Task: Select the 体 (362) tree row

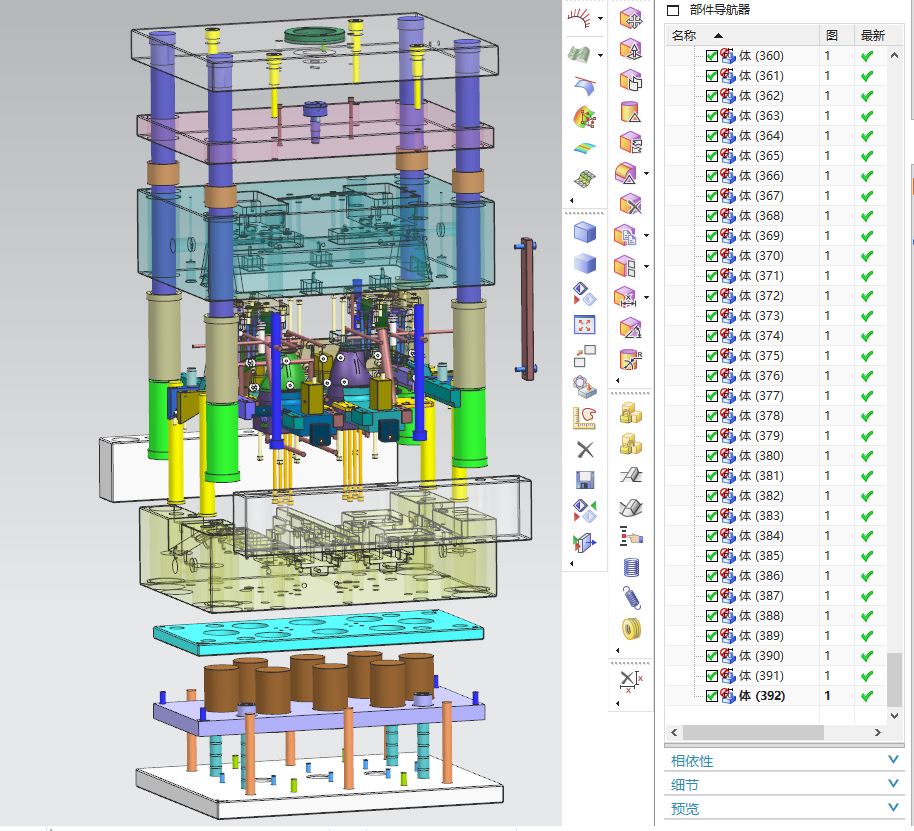Action: (776, 96)
